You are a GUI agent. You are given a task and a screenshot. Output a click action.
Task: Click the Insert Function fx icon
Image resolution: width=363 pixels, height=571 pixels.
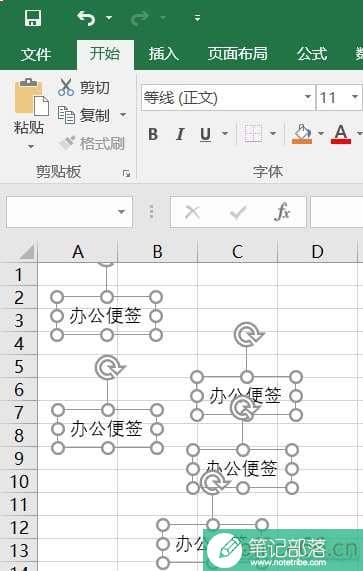point(283,212)
